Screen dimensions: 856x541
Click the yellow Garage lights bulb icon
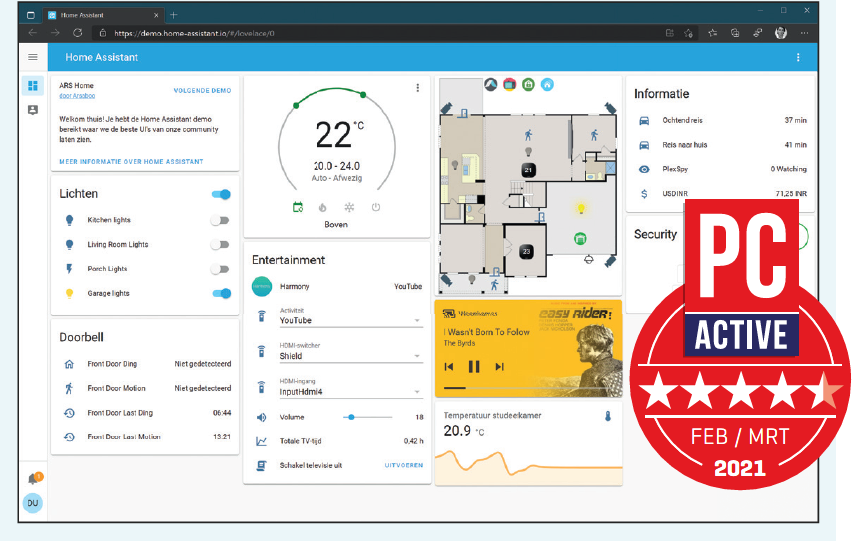(69, 293)
